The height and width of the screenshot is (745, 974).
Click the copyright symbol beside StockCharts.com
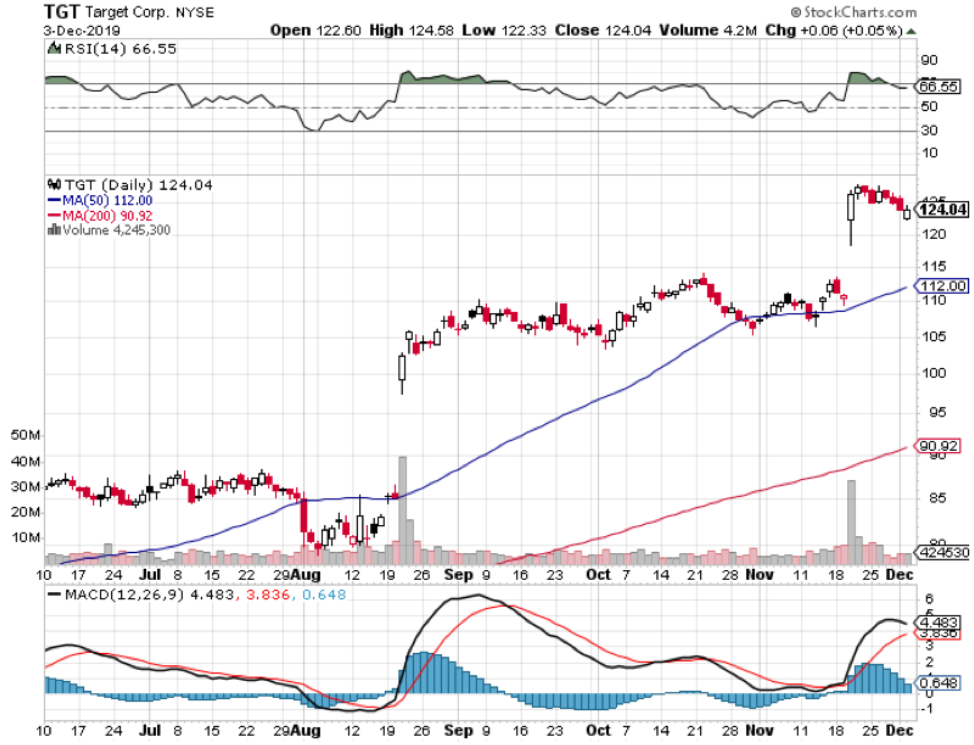point(795,13)
